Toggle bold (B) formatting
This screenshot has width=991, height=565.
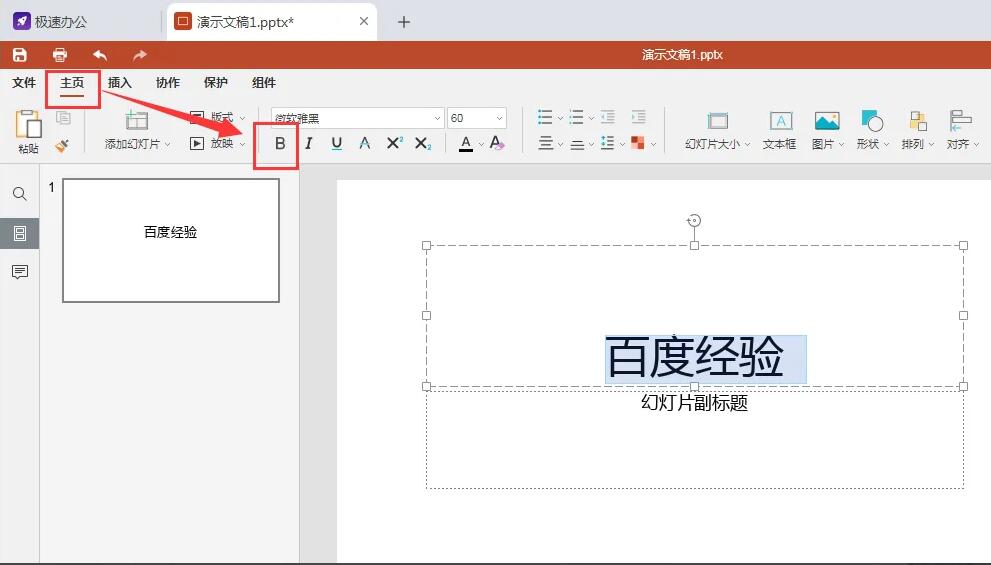[280, 143]
